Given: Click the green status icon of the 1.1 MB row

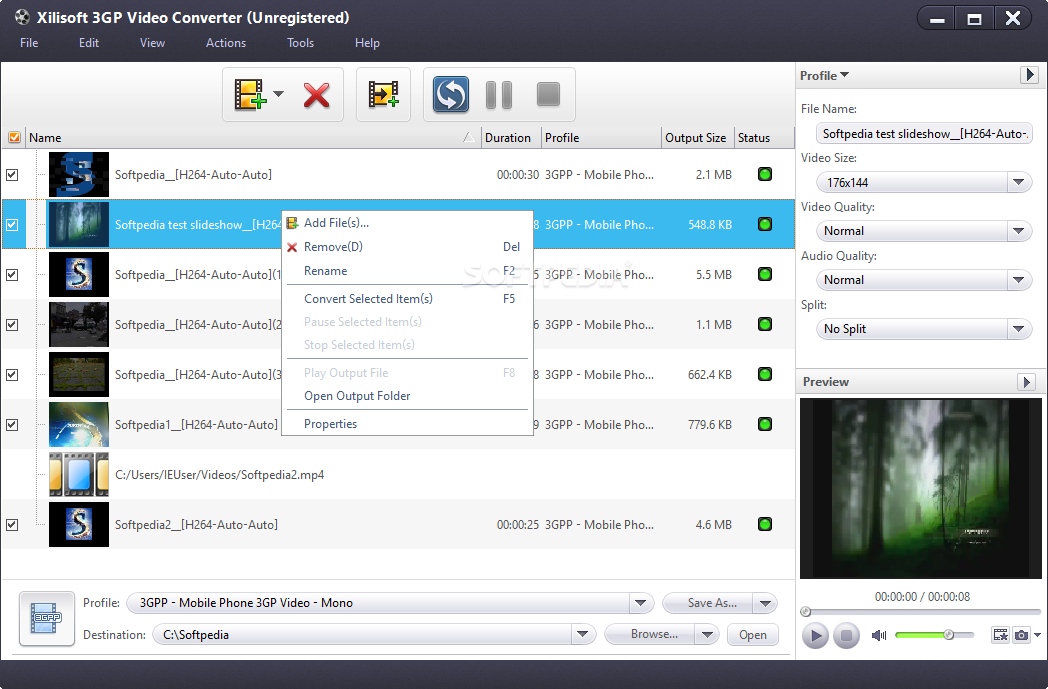Looking at the screenshot, I should 765,324.
